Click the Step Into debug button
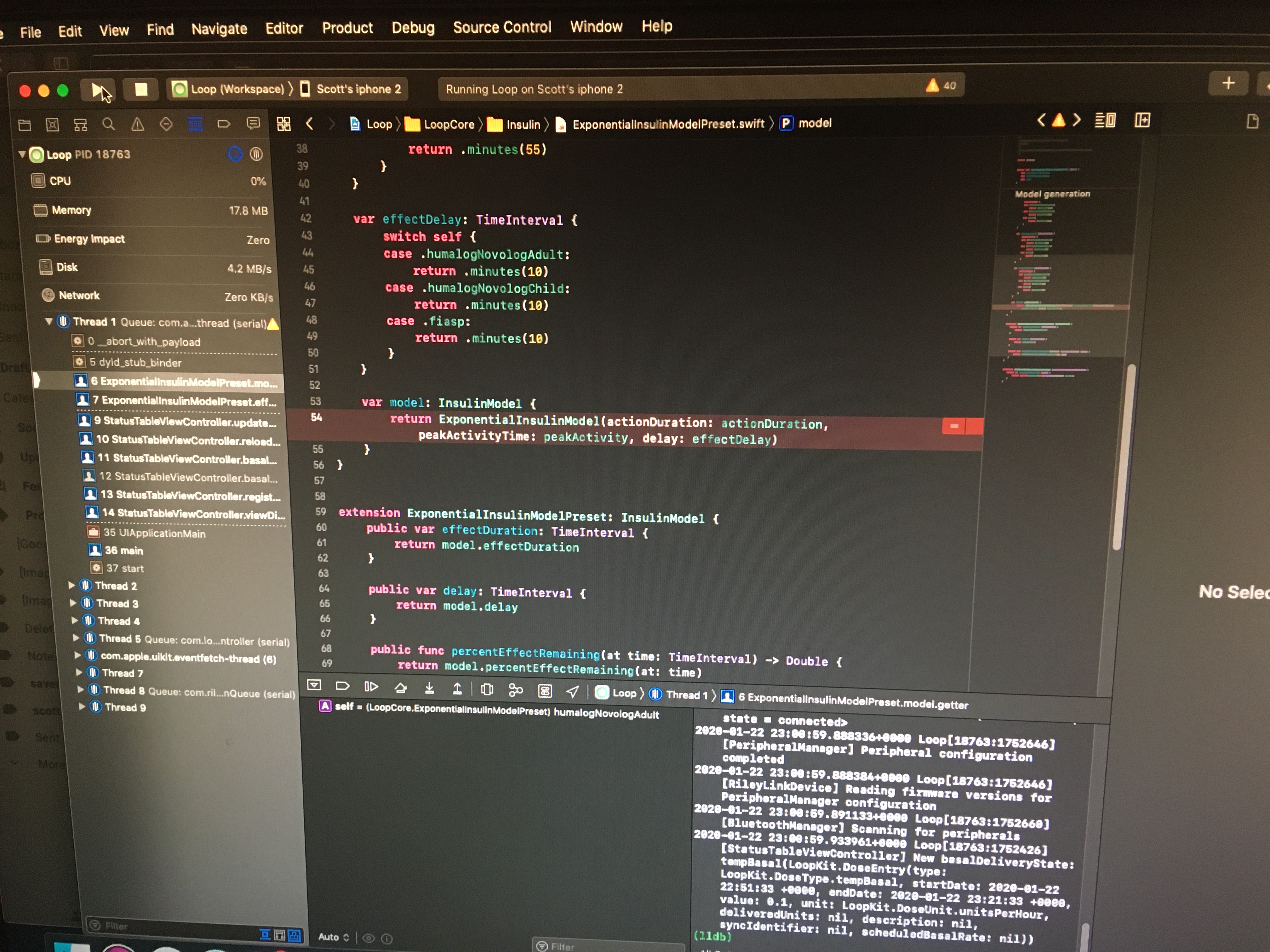This screenshot has height=952, width=1270. click(x=429, y=688)
